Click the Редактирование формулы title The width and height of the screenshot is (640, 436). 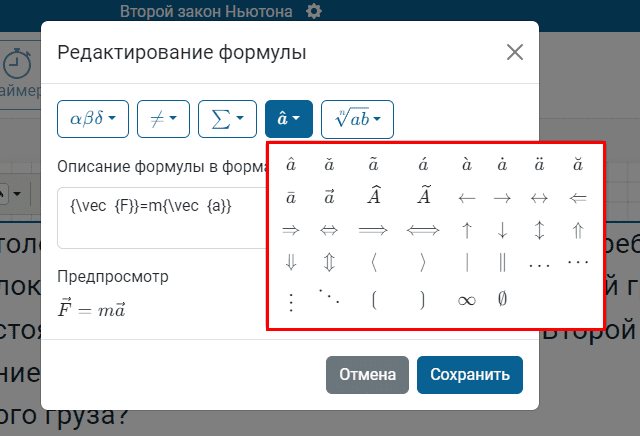click(x=182, y=53)
